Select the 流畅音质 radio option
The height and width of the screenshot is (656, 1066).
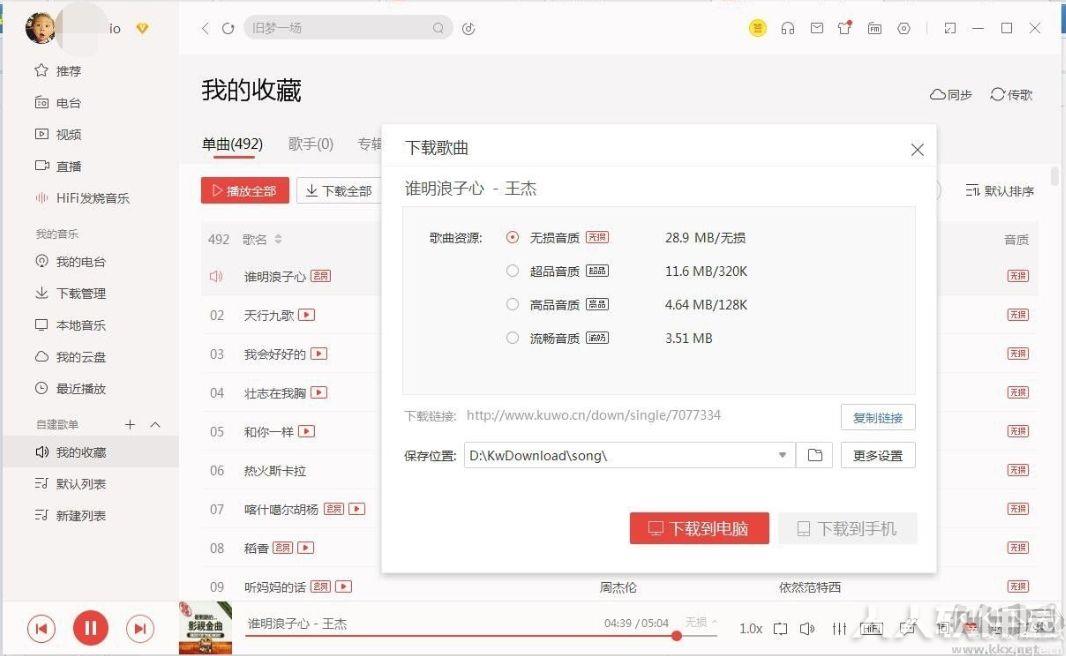click(x=513, y=337)
